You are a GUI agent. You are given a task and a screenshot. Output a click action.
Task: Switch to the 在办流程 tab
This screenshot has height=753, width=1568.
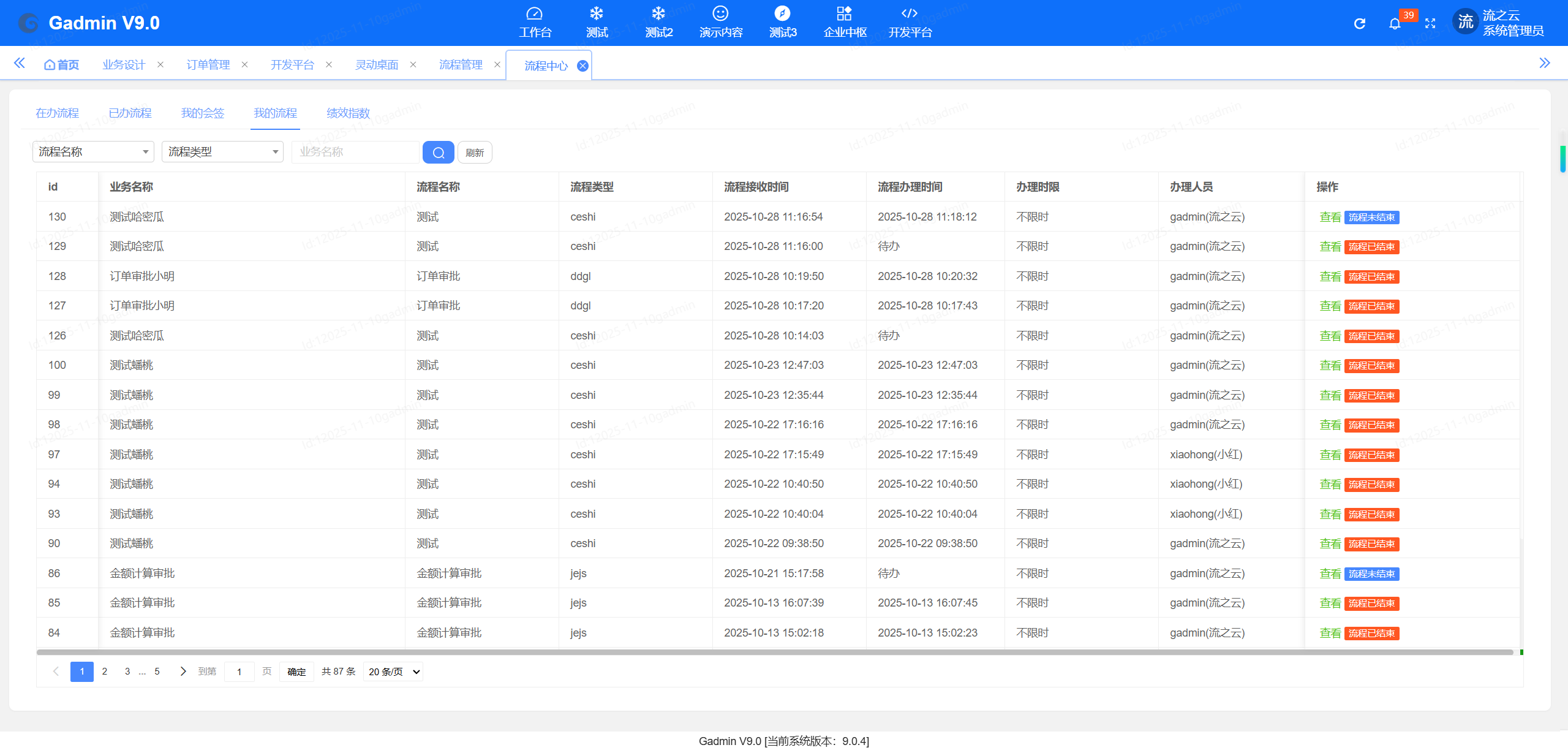click(x=57, y=113)
